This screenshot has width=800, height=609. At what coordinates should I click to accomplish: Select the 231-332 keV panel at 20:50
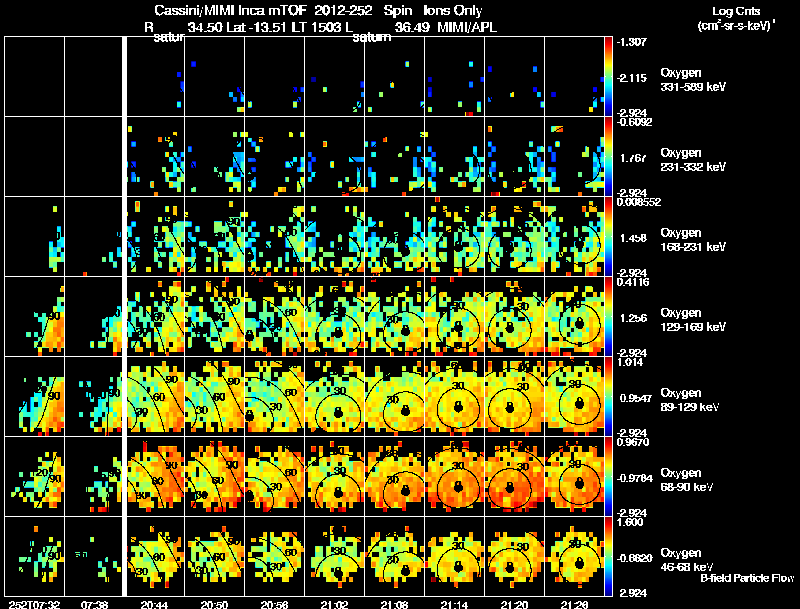pyautogui.click(x=214, y=157)
